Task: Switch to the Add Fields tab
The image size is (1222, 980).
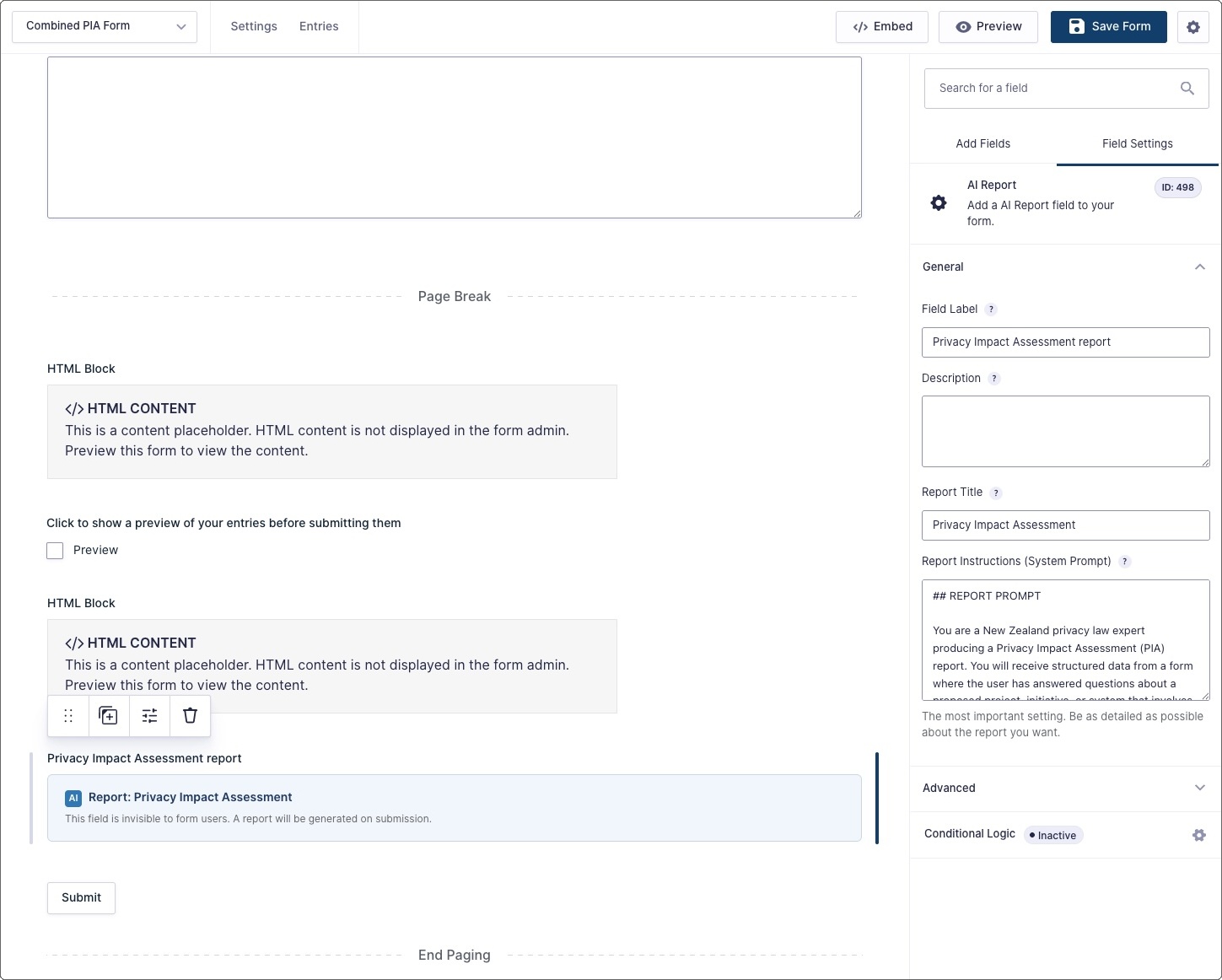Action: point(982,144)
